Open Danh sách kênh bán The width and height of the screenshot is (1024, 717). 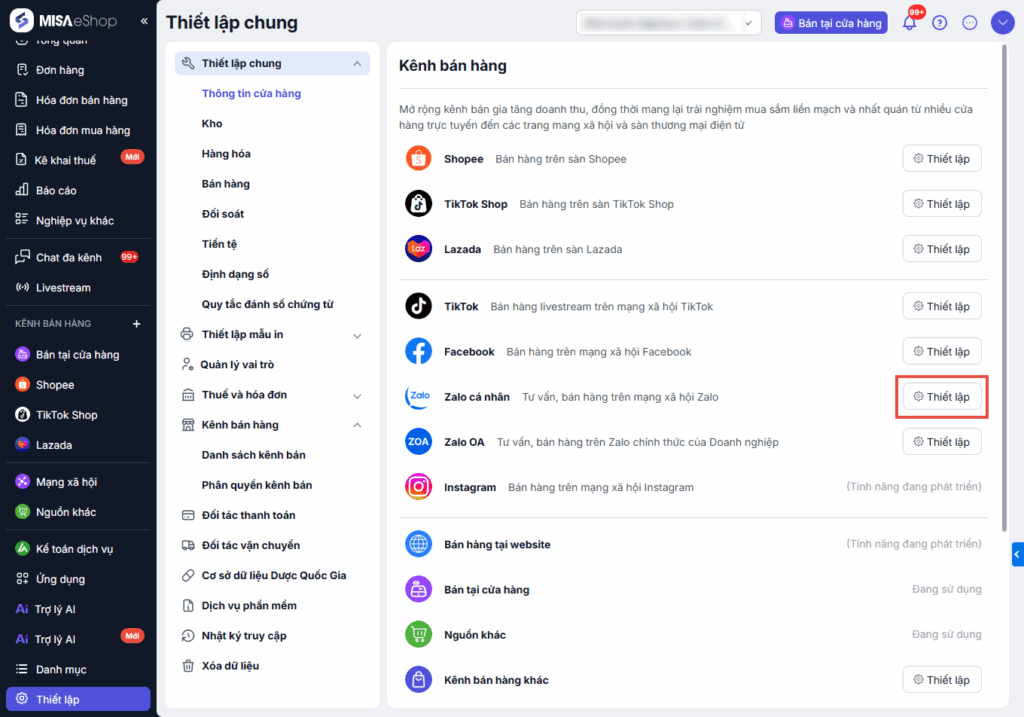(x=253, y=454)
